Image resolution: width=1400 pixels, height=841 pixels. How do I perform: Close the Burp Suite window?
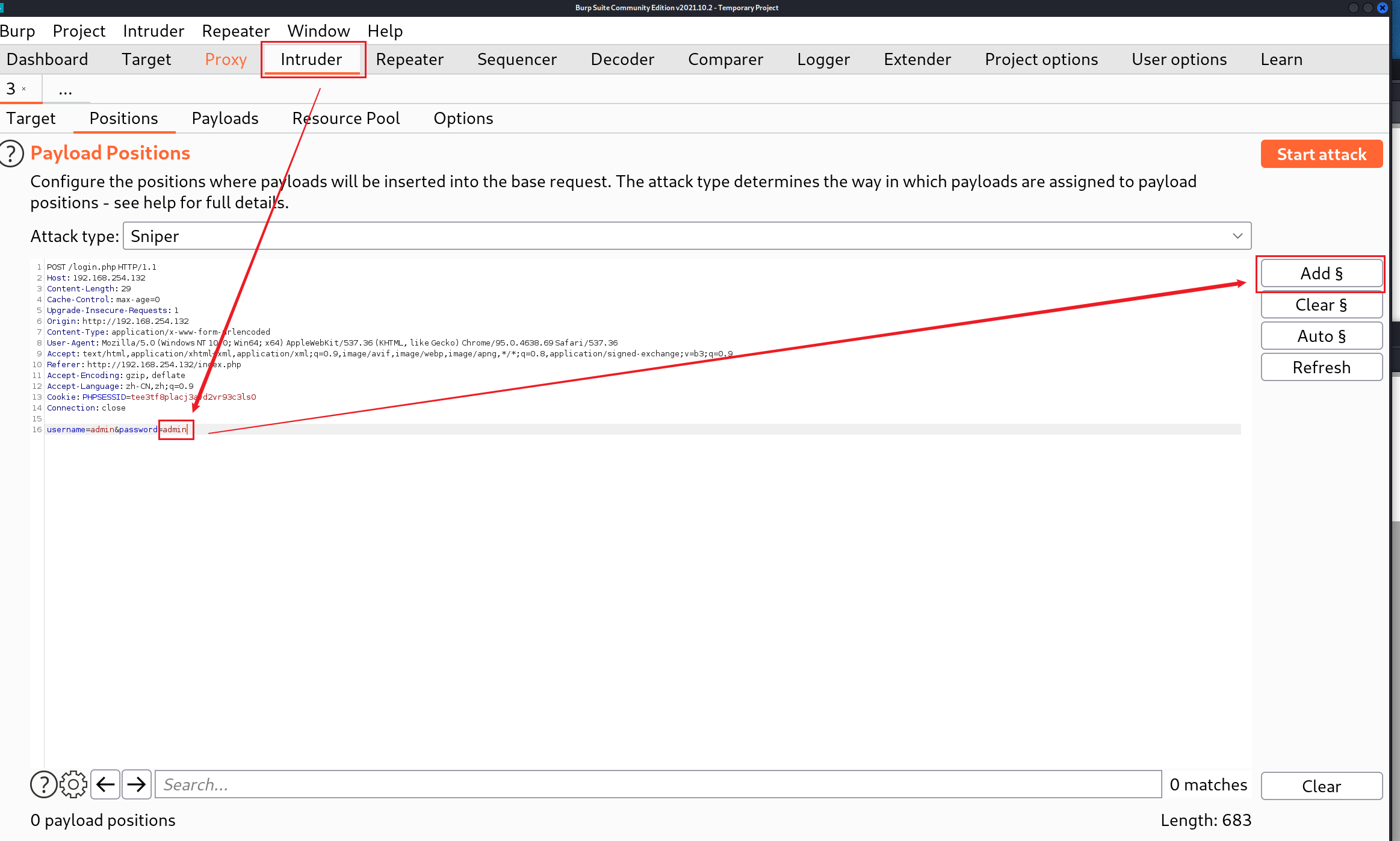click(1383, 8)
